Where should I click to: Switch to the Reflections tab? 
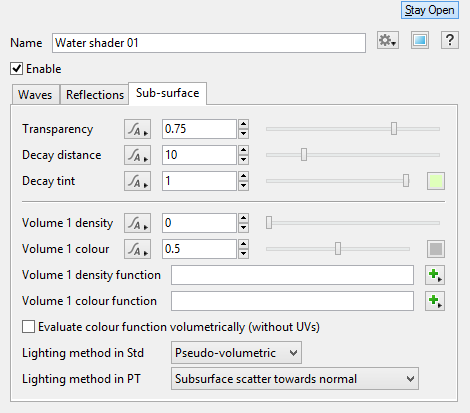pos(95,95)
